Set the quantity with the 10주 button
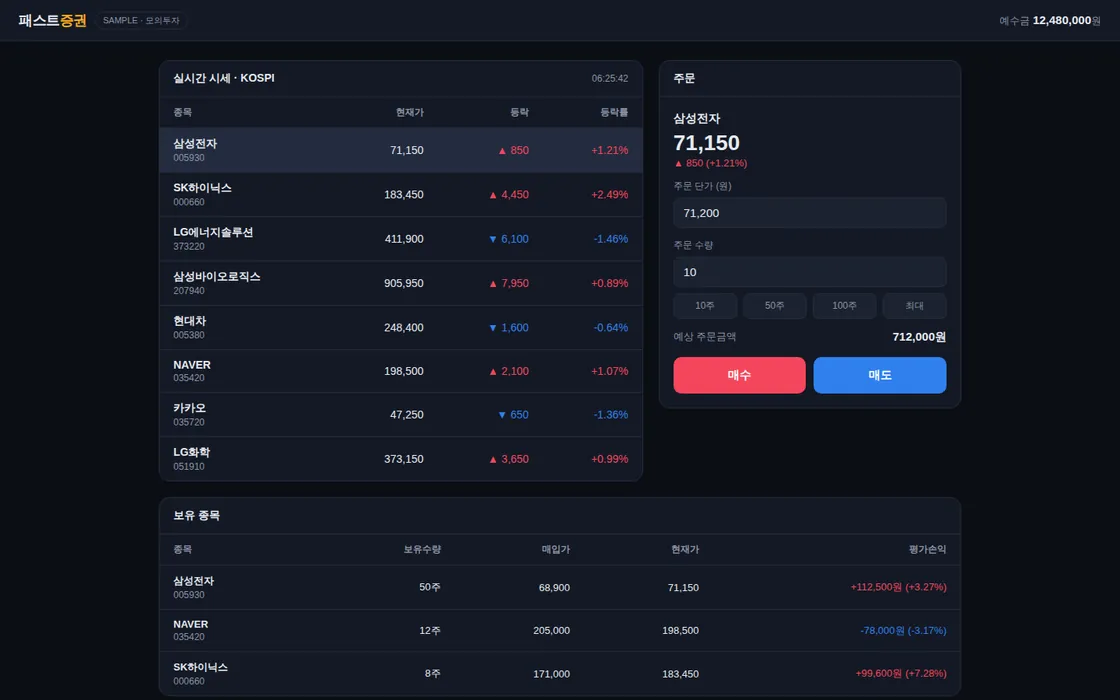This screenshot has width=1120, height=700. (x=705, y=306)
